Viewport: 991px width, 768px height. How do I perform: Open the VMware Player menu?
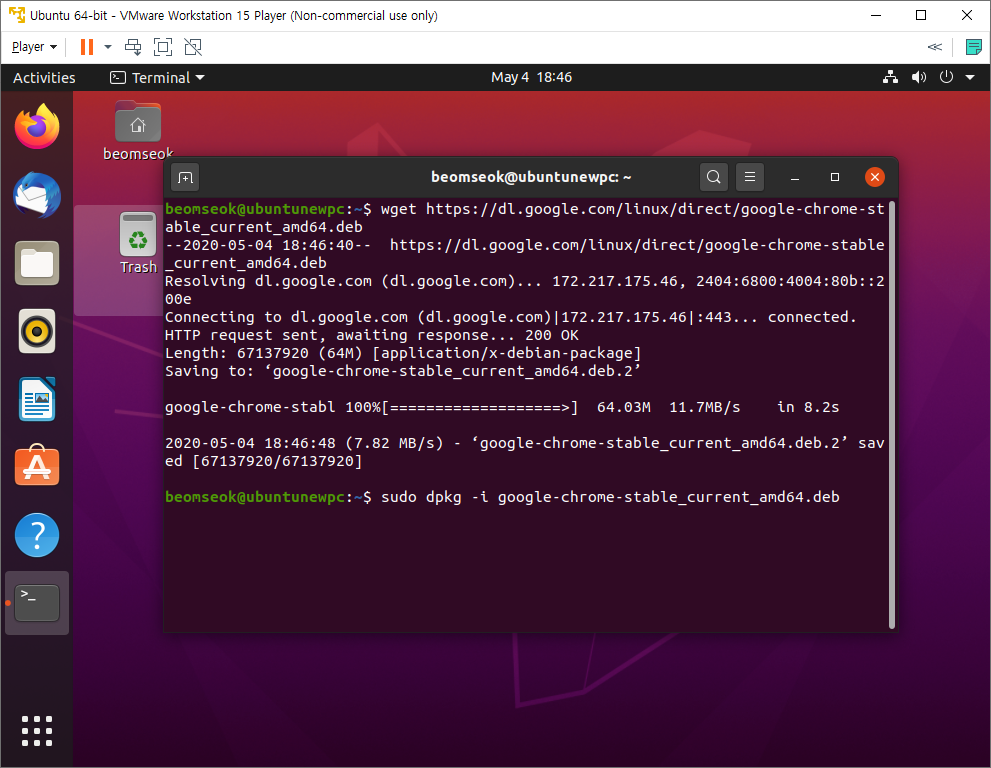pyautogui.click(x=34, y=47)
